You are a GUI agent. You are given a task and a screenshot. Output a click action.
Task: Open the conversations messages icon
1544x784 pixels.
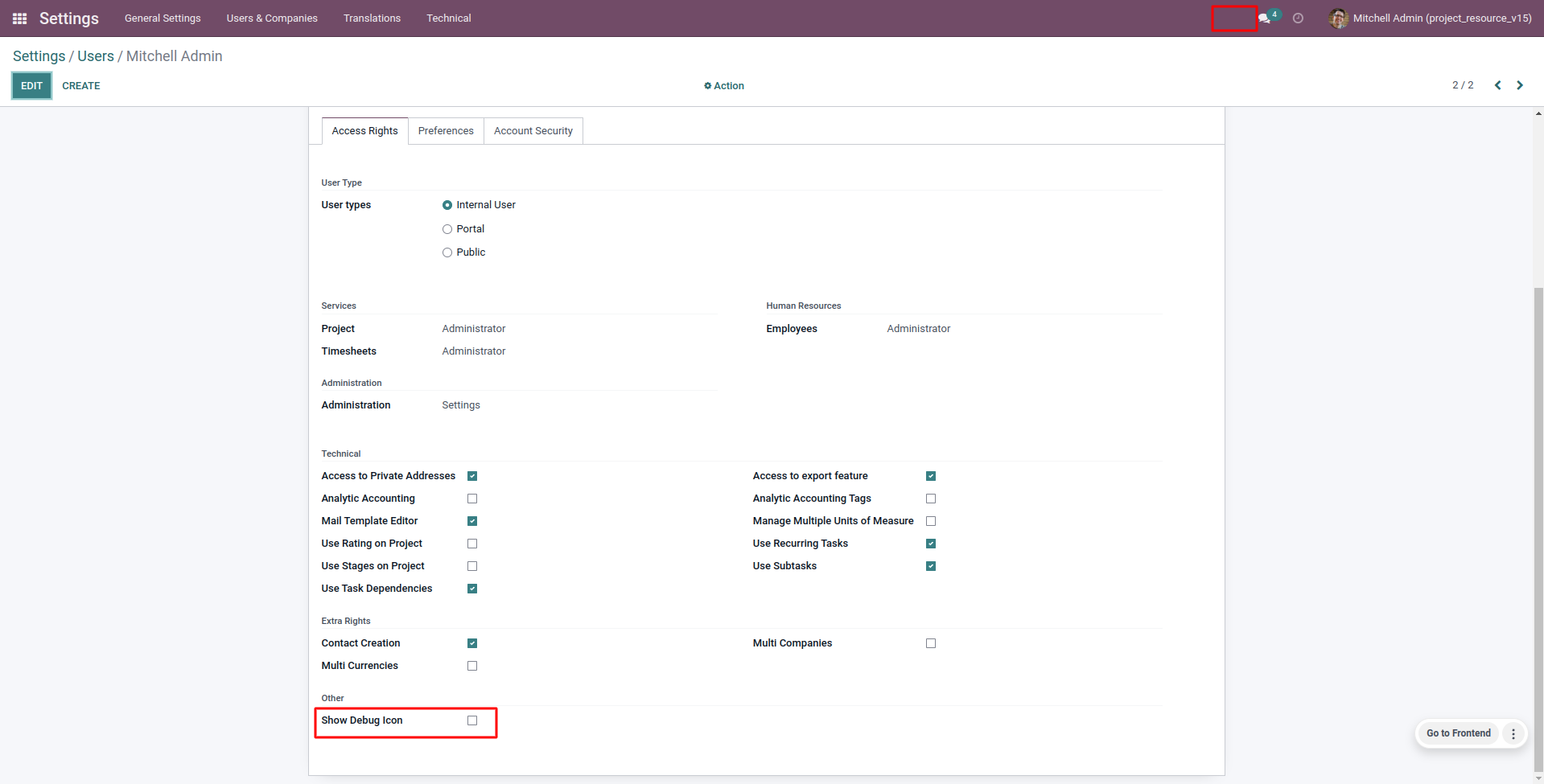[x=1265, y=18]
